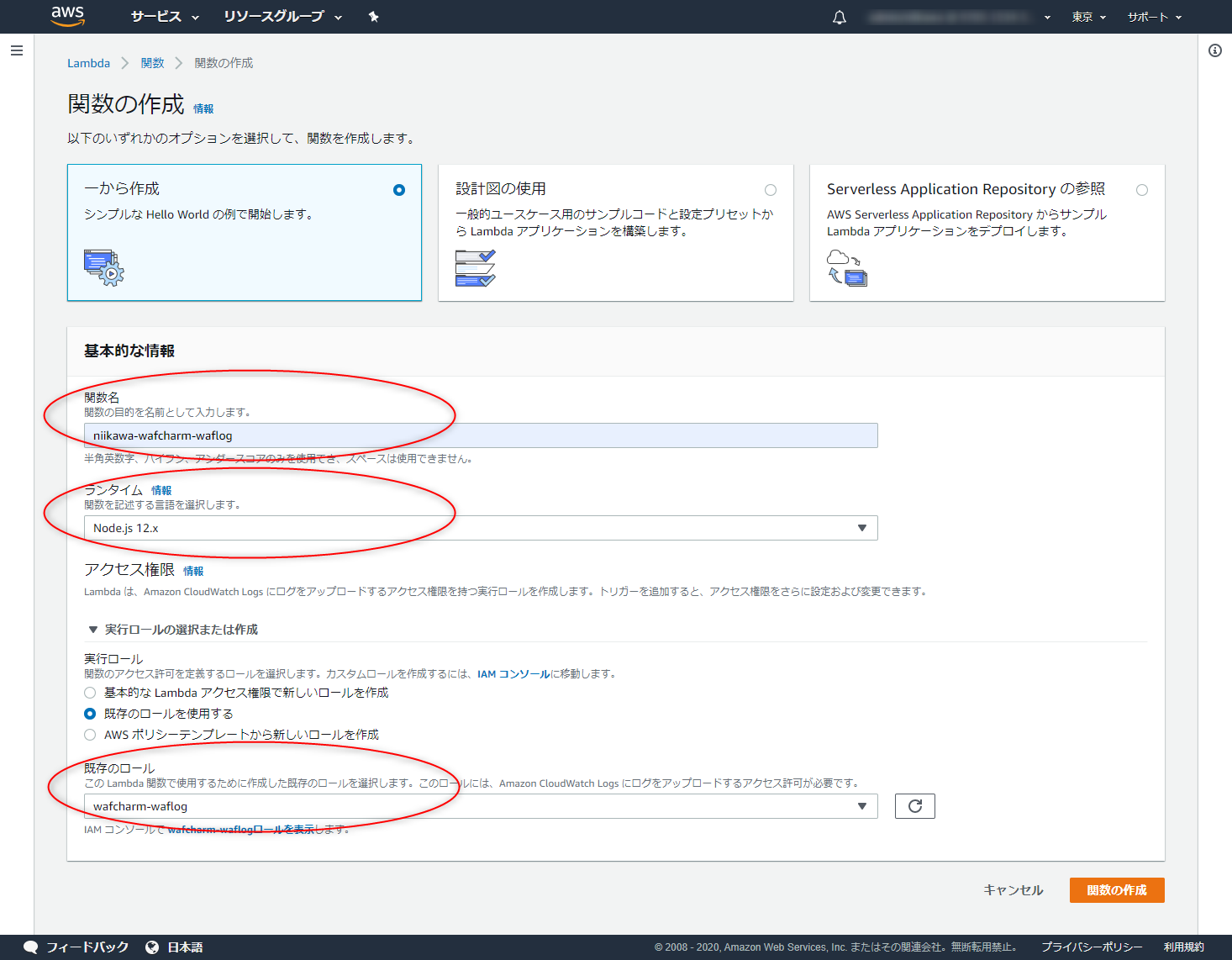Screen dimensions: 1232x960
Task: Open the リソースグループ menu
Action: click(x=282, y=17)
